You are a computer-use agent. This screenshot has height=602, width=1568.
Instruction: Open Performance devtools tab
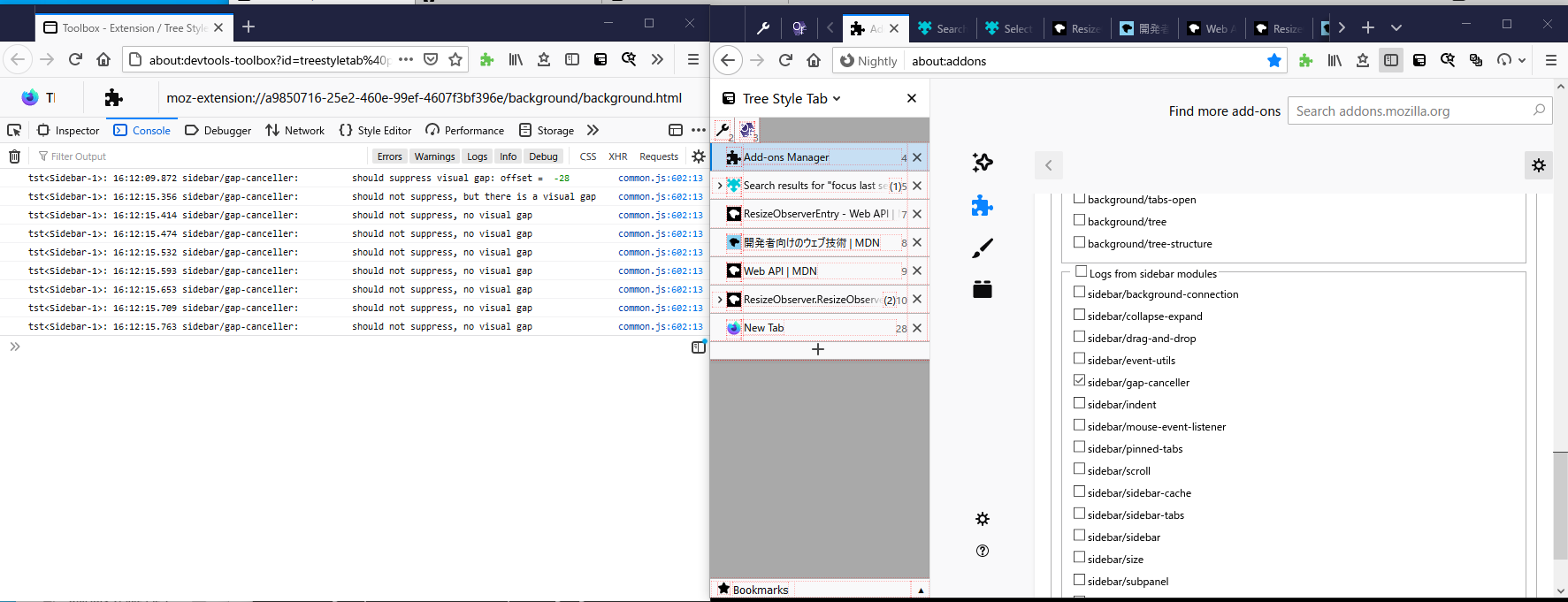[464, 130]
